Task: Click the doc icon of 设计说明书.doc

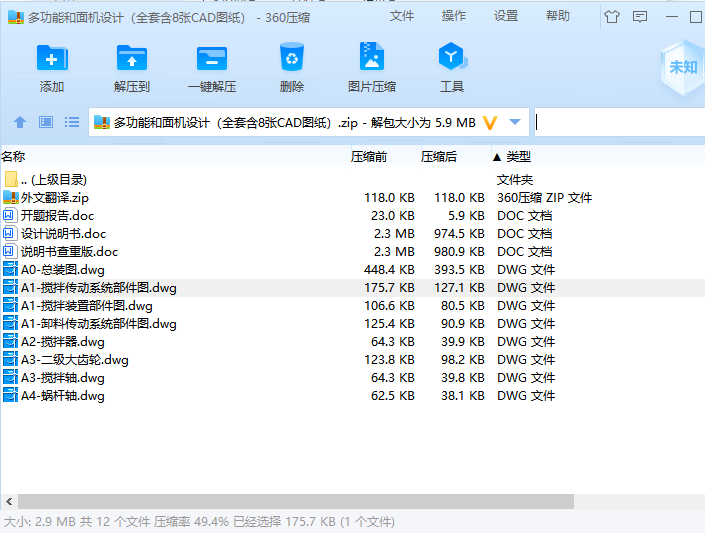Action: point(9,233)
